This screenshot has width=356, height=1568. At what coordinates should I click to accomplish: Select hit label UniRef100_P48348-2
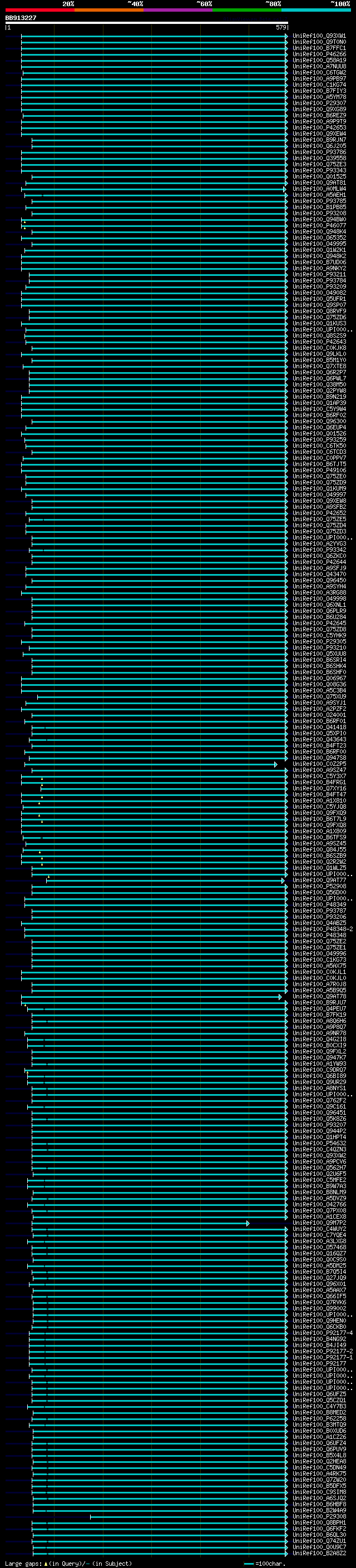pos(323,929)
